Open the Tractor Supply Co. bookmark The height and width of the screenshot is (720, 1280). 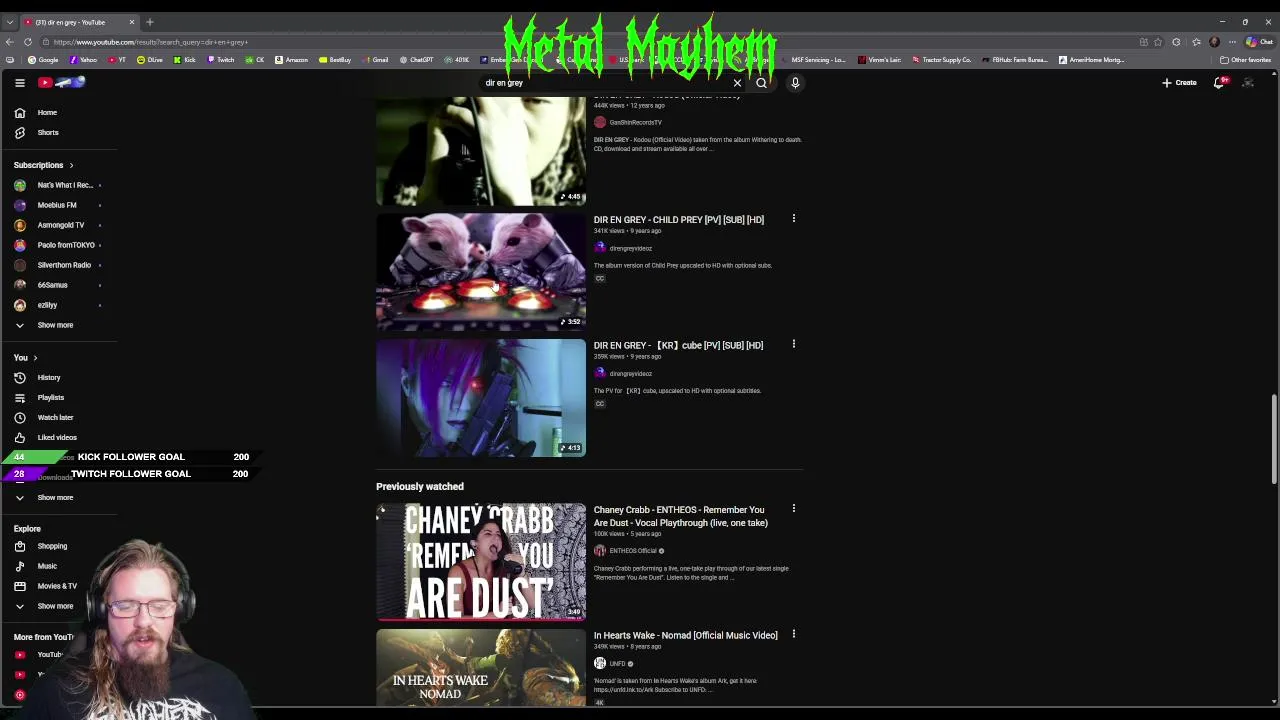point(941,60)
